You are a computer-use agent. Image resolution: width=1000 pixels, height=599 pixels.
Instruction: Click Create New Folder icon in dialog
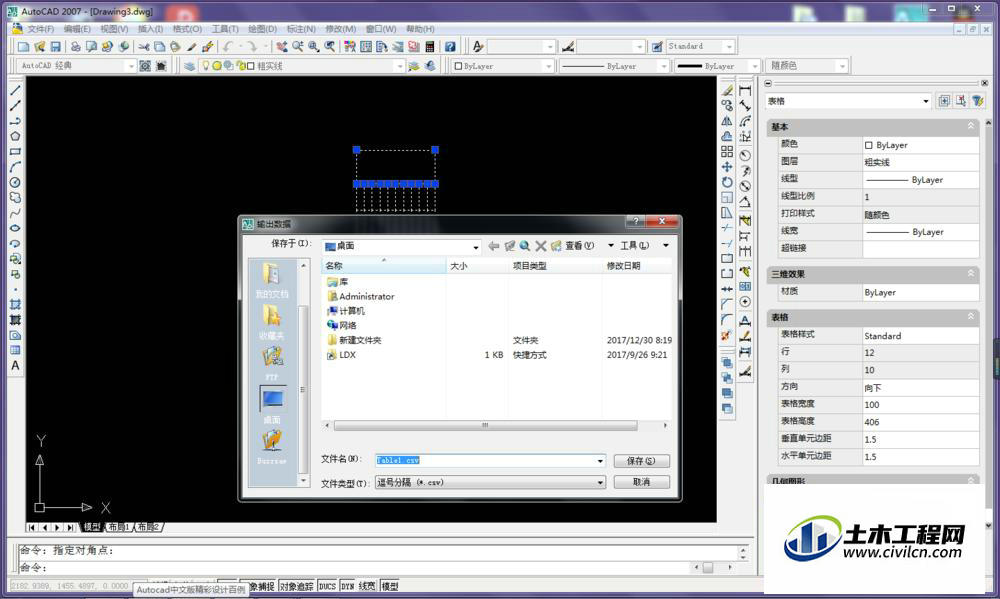pyautogui.click(x=556, y=246)
